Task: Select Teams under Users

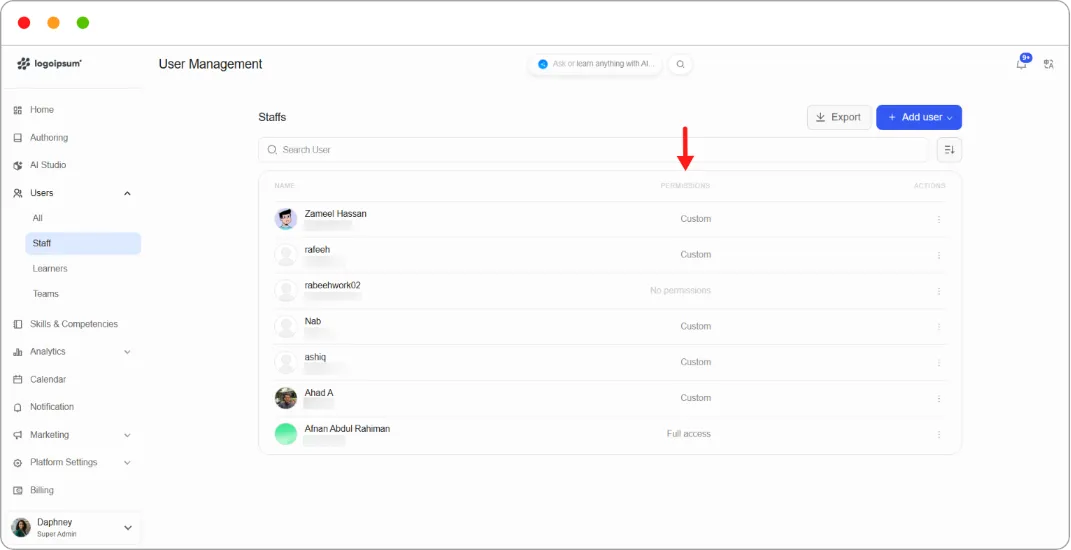Action: point(46,294)
